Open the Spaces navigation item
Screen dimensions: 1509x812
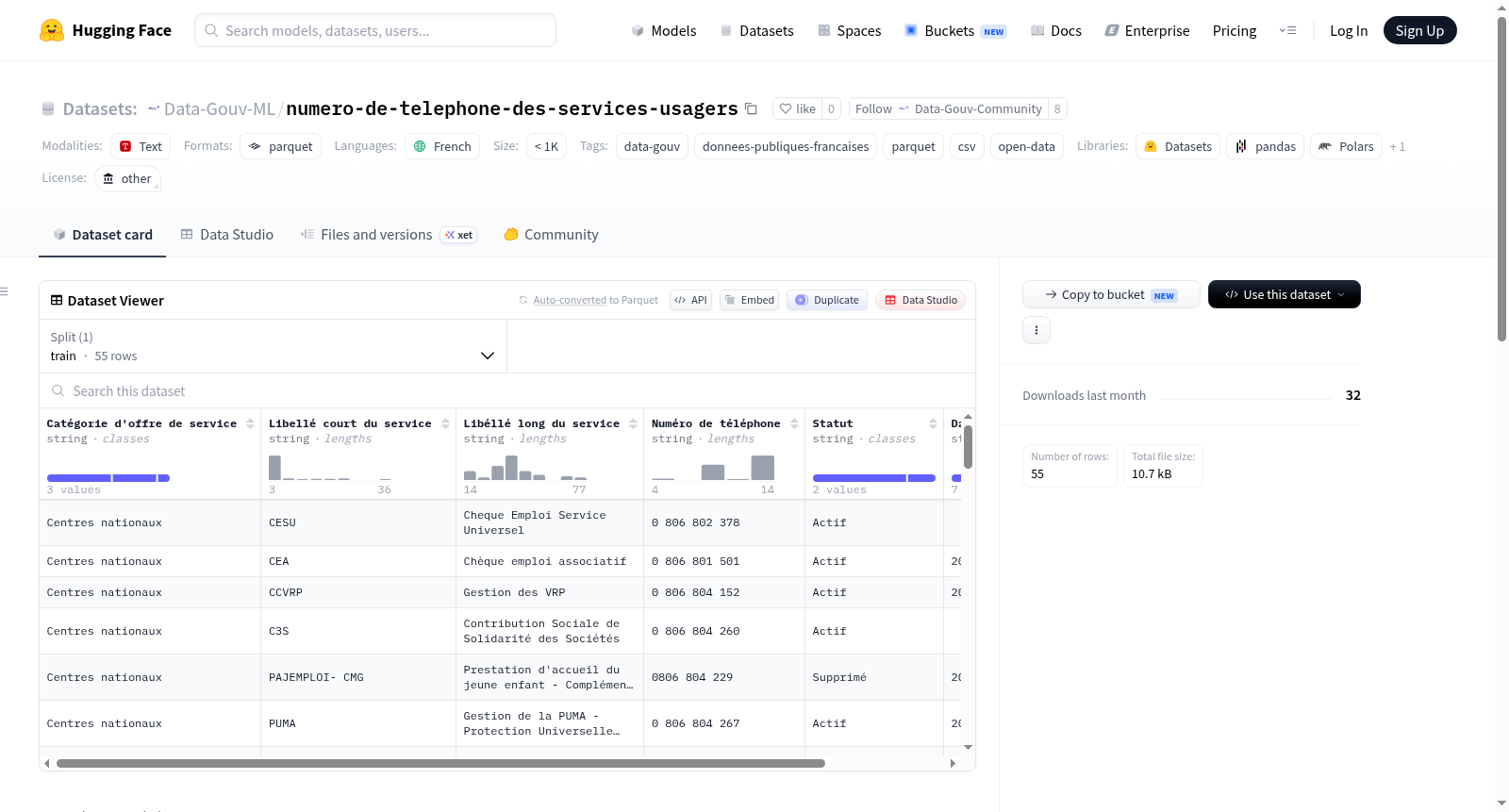pyautogui.click(x=849, y=30)
